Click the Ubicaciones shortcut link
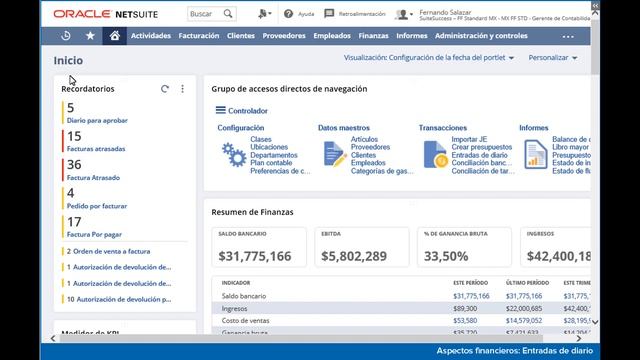 coord(269,147)
